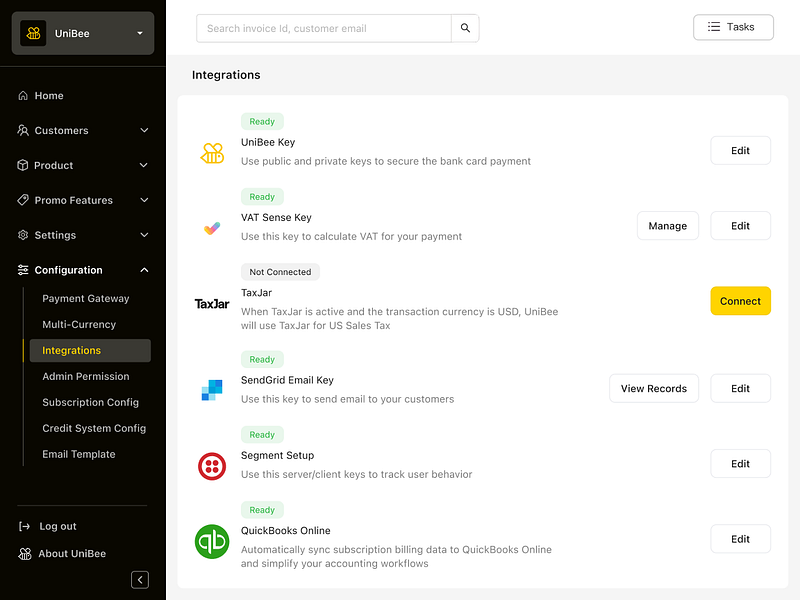Click the VAT Sense checkmark logo
Image resolution: width=800 pixels, height=600 pixels.
point(212,228)
